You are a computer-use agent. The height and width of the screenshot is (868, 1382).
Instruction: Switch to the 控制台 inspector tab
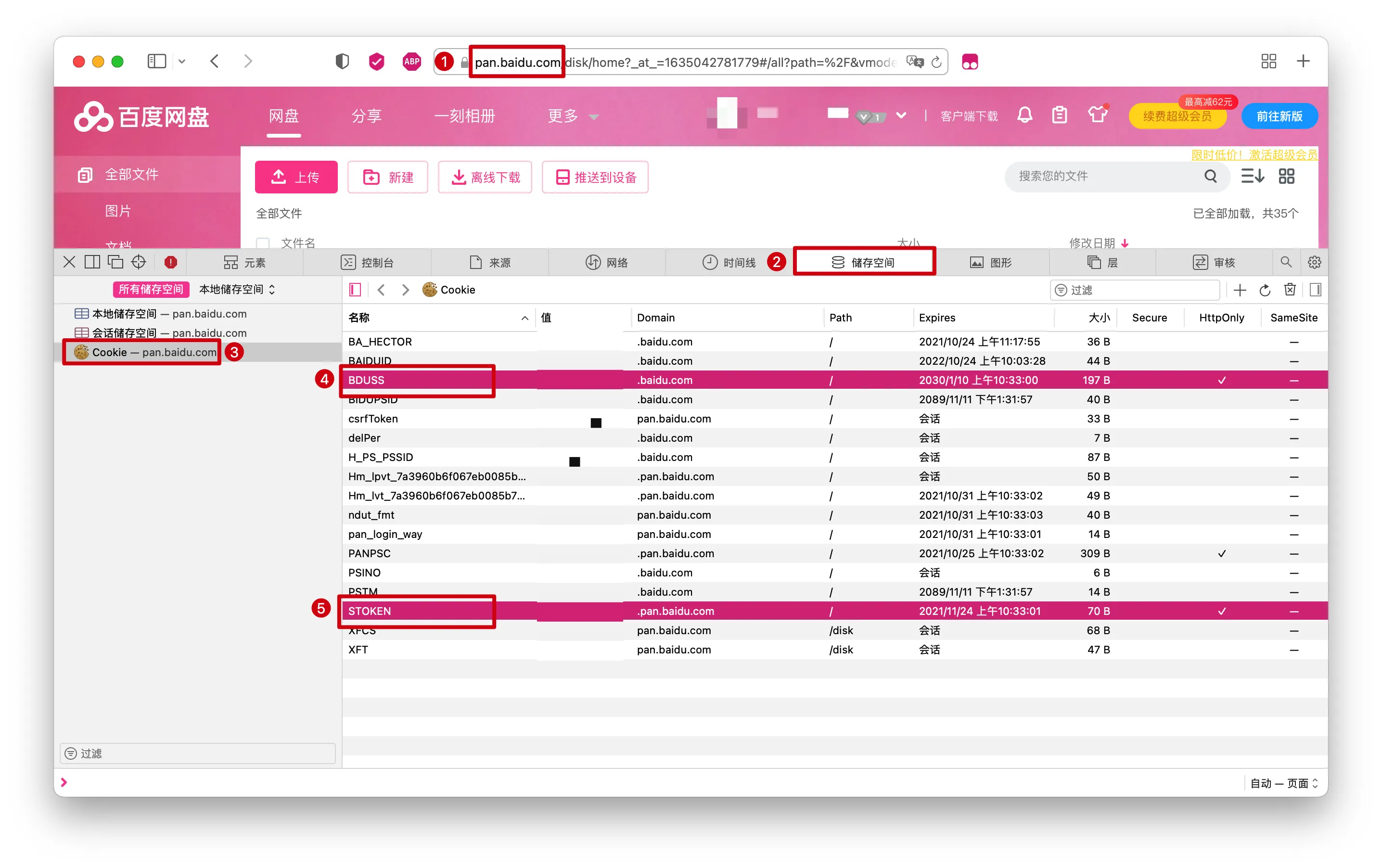(367, 262)
